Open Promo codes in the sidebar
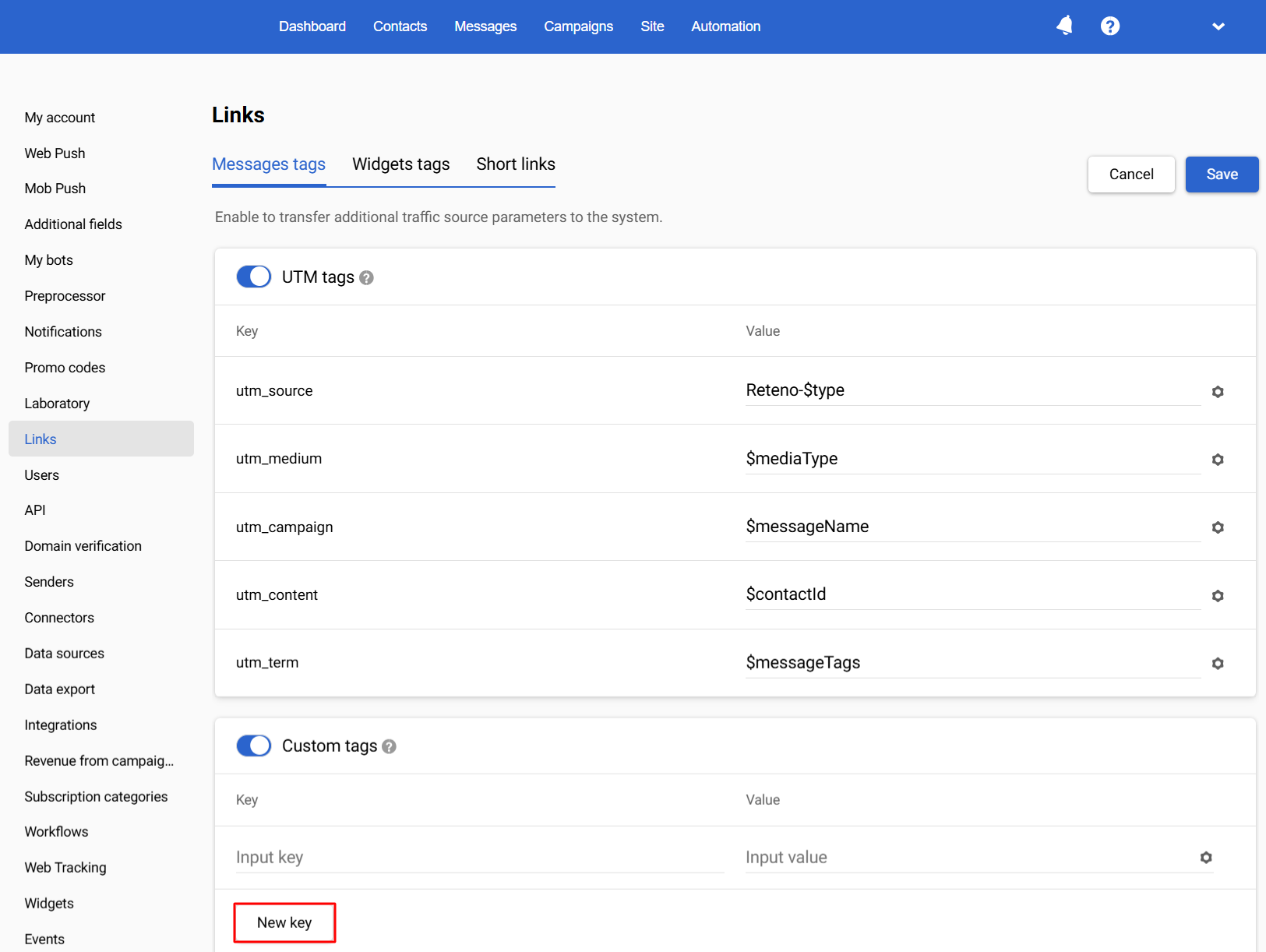 (x=65, y=368)
